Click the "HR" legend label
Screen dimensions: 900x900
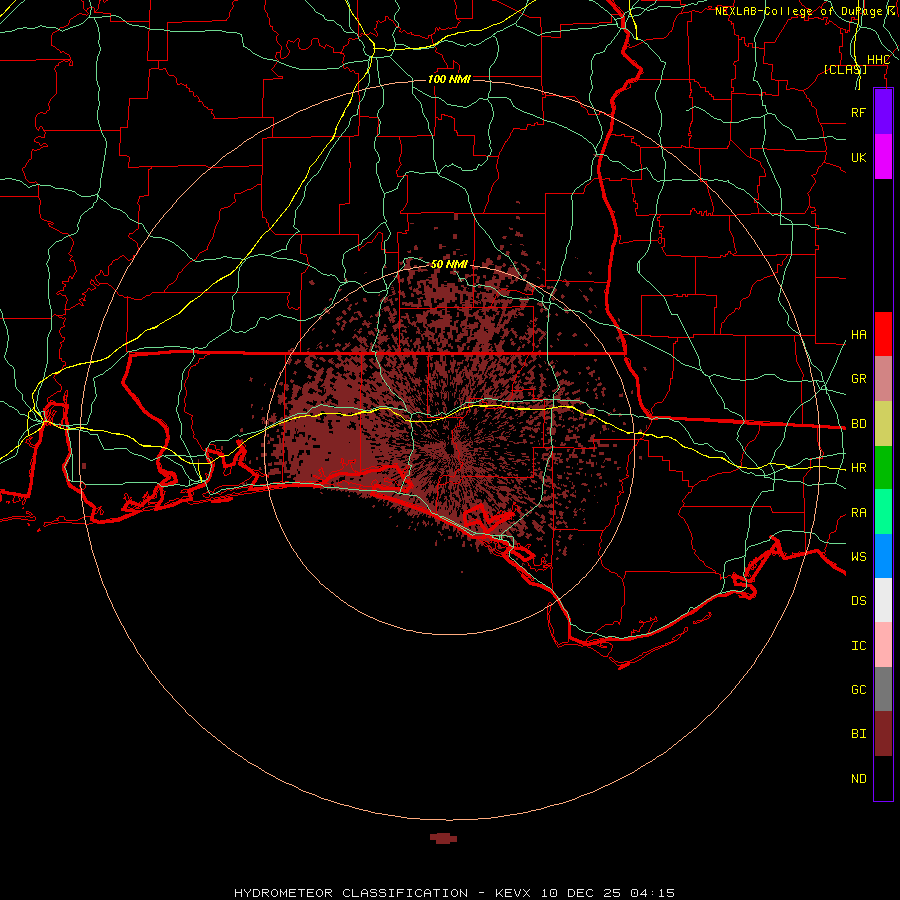(x=859, y=468)
